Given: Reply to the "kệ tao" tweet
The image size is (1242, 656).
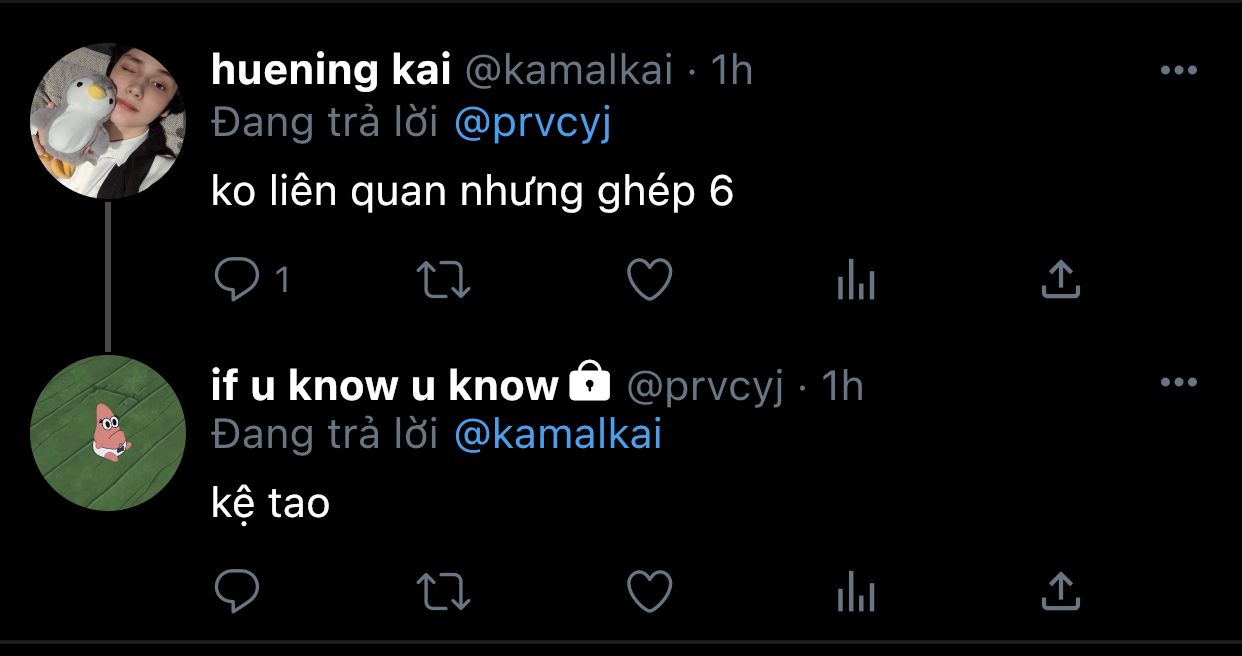Looking at the screenshot, I should (x=237, y=592).
